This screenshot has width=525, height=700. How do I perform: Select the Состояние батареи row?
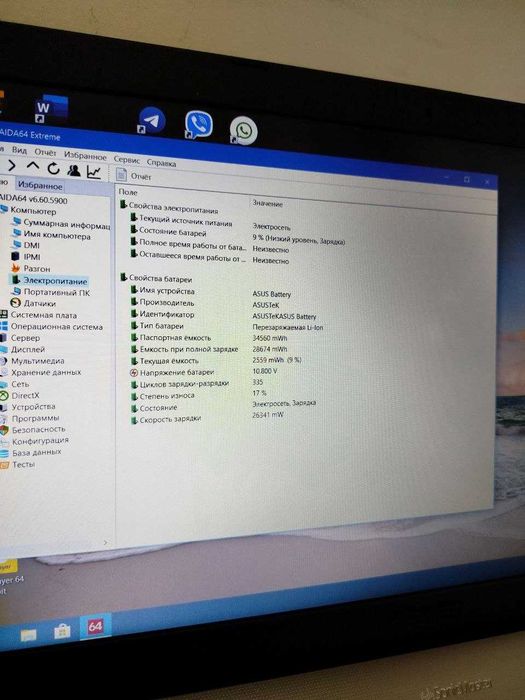tap(238, 236)
